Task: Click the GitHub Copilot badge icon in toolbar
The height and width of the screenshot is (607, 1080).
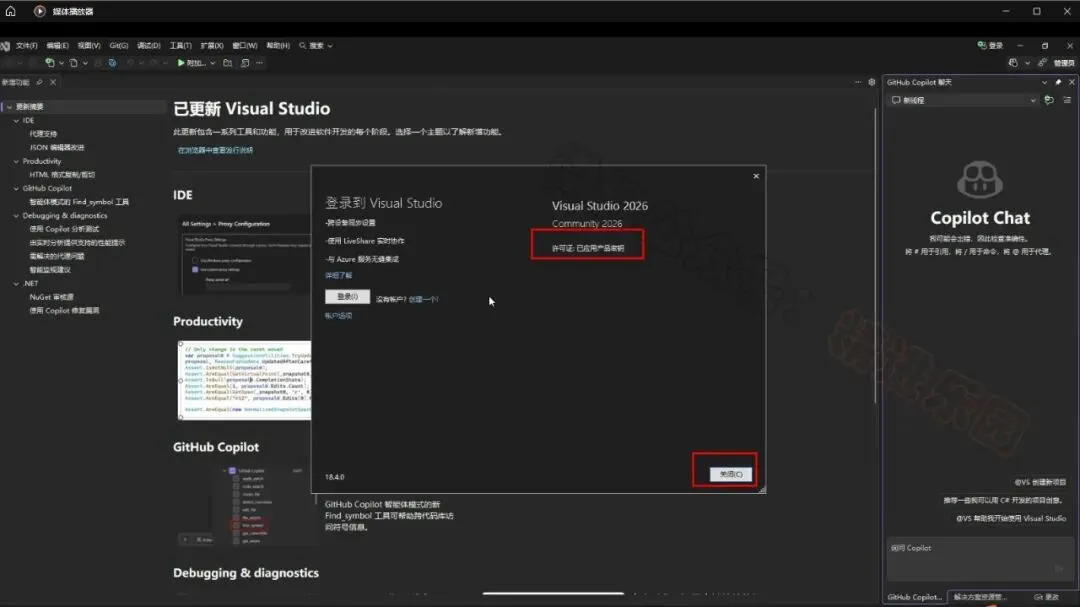Action: point(1013,63)
